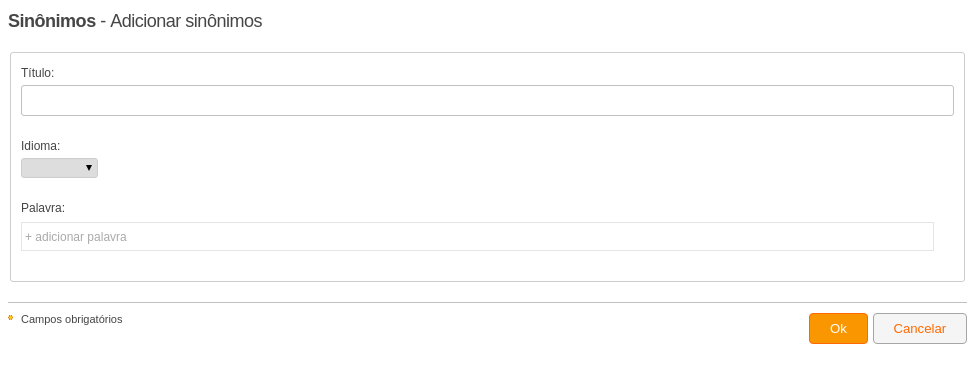Image resolution: width=975 pixels, height=379 pixels.
Task: Click the orange required-fields asterisk icon
Action: (x=11, y=317)
